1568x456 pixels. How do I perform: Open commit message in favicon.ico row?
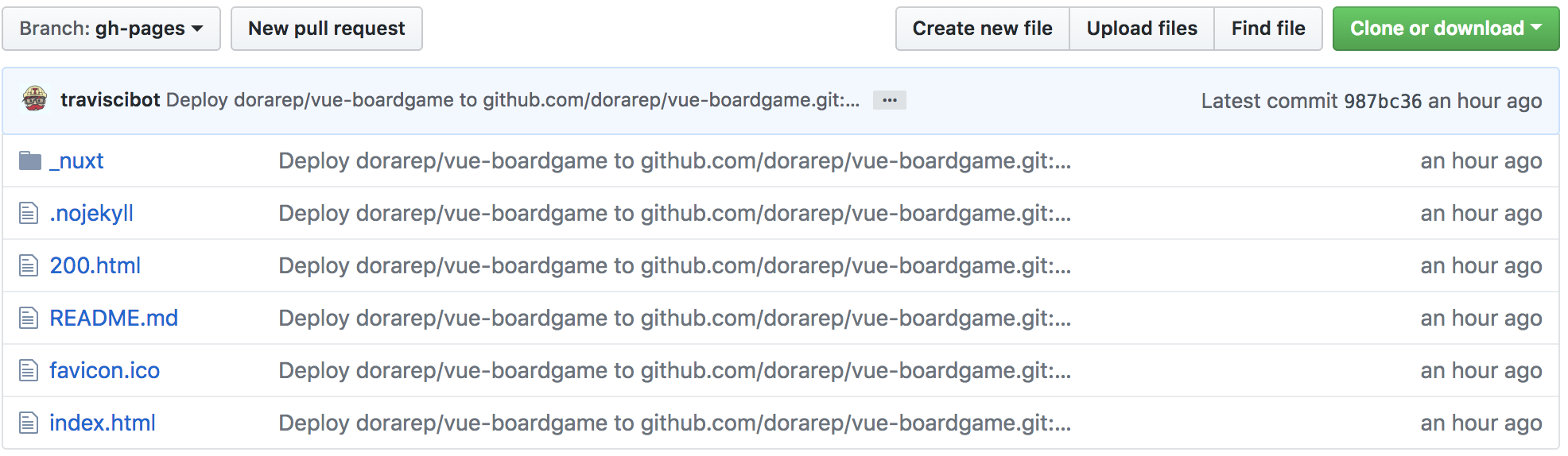674,370
